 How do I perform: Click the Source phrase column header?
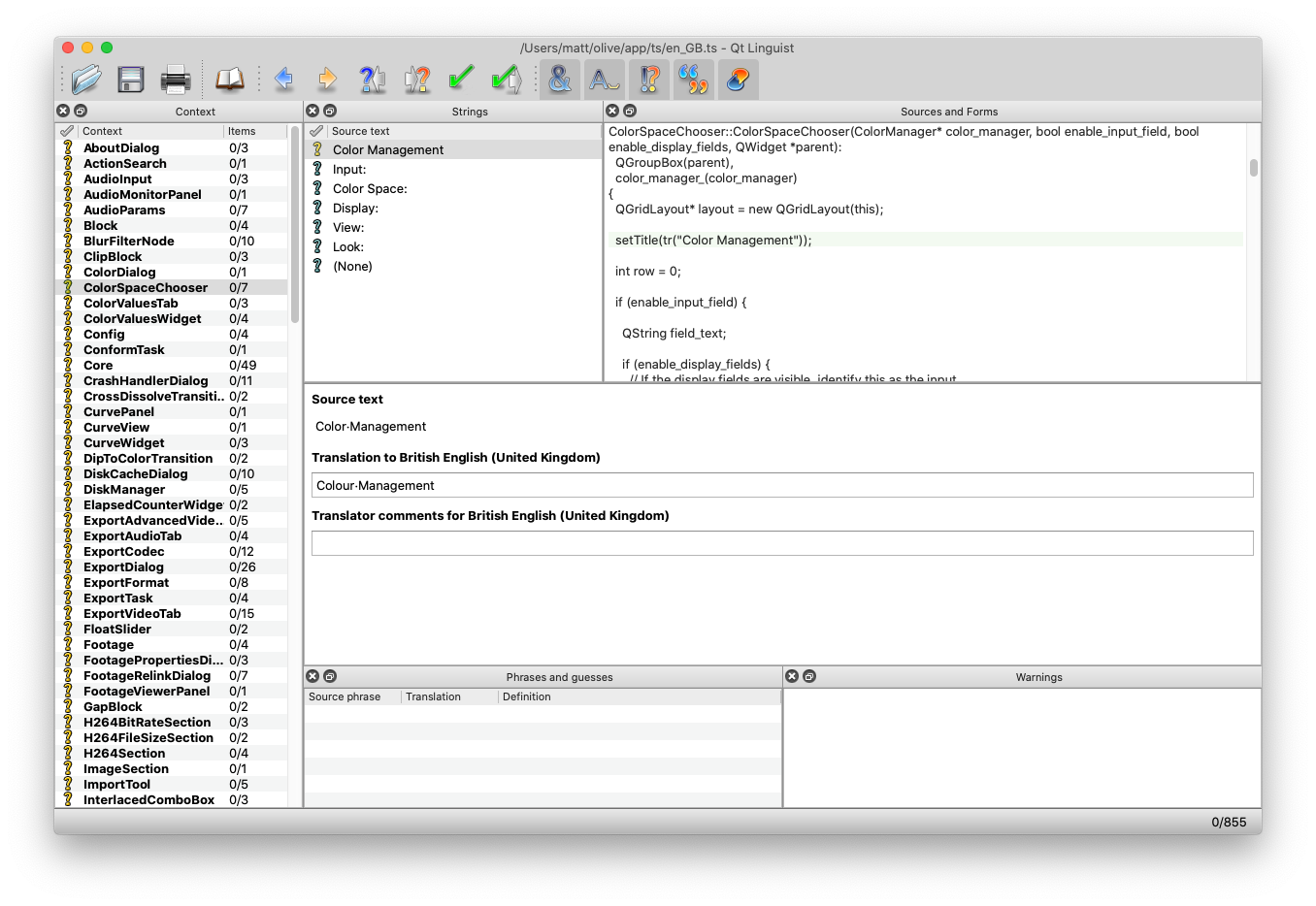tap(352, 696)
